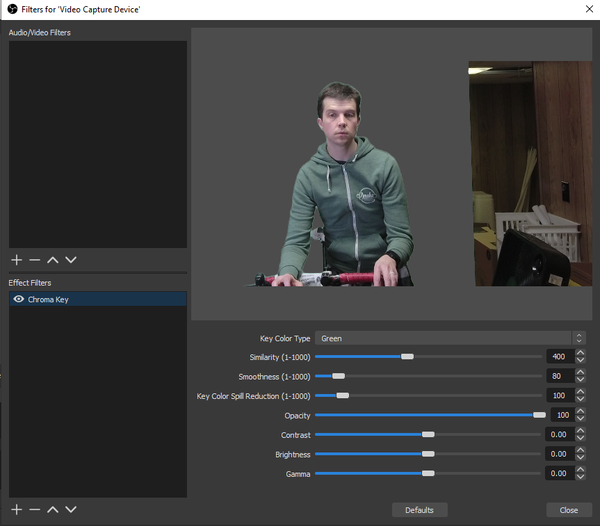This screenshot has width=600, height=526.
Task: Move the Effect filter down
Action: point(70,509)
